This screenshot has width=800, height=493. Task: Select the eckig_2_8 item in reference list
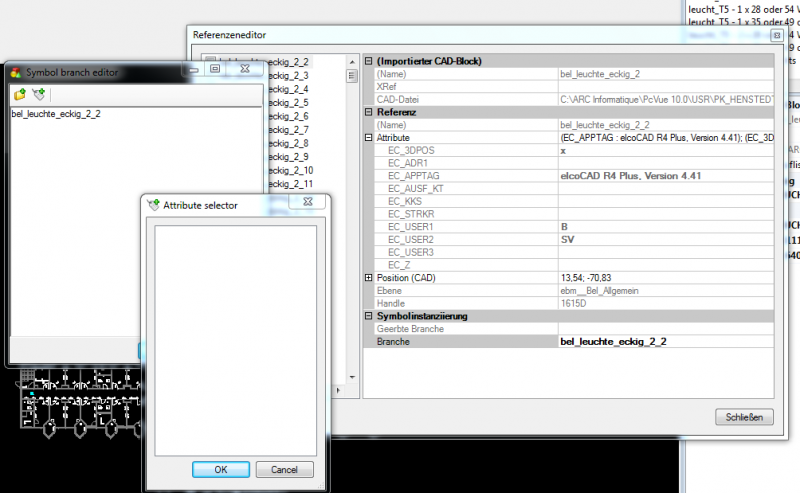[288, 143]
